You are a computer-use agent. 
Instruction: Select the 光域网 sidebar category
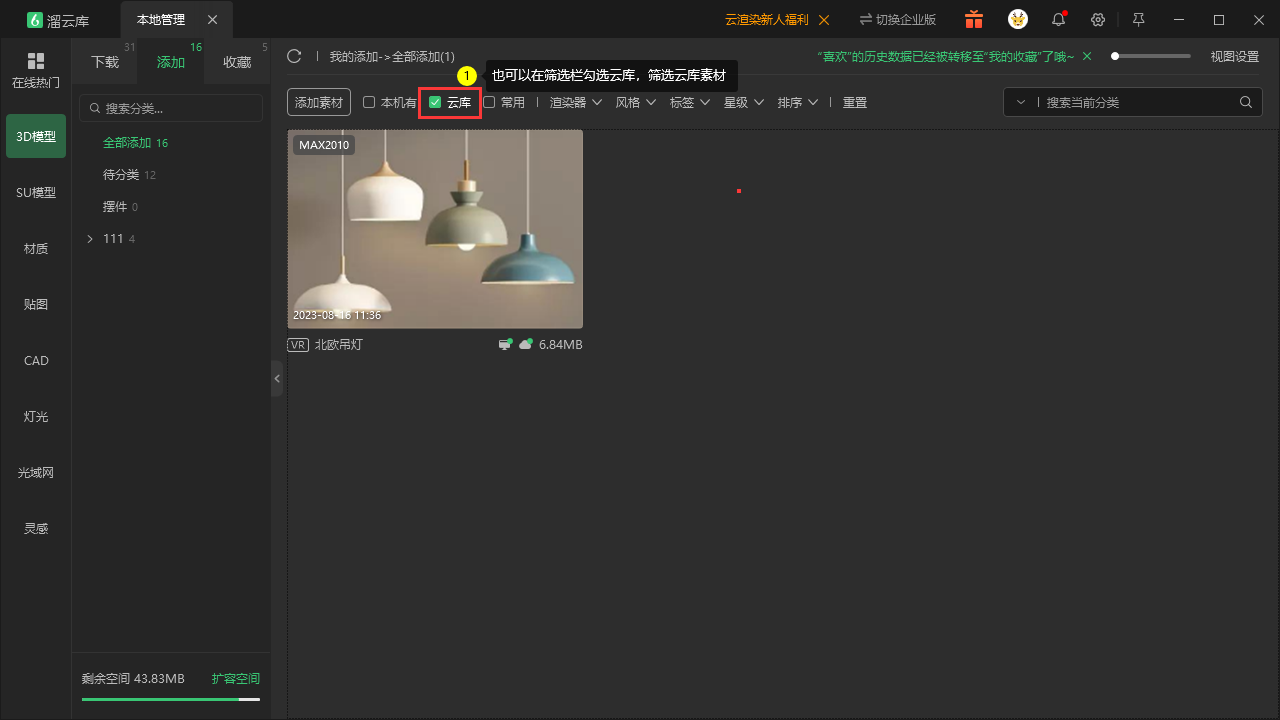36,472
